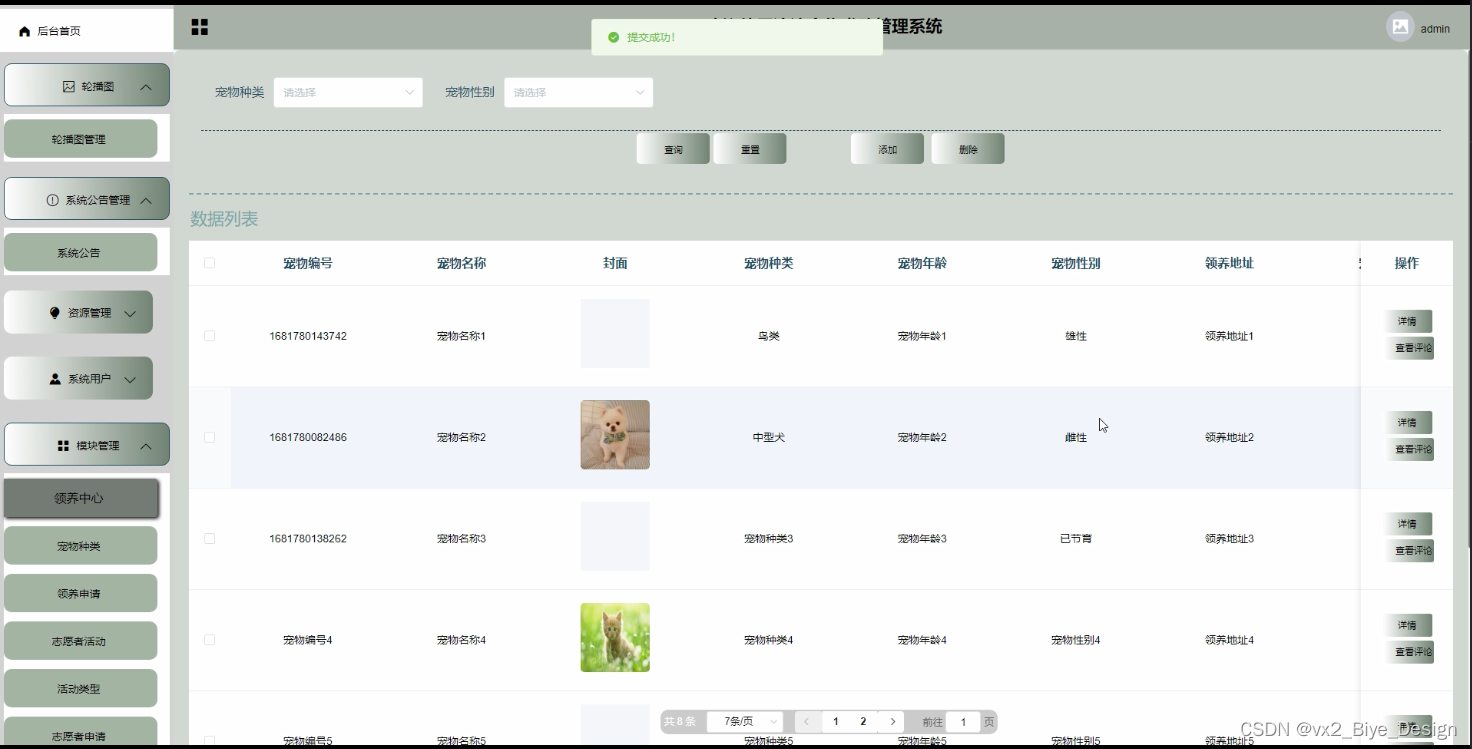The height and width of the screenshot is (749, 1472).
Task: Click the 提交成功 success check icon
Action: [x=613, y=37]
